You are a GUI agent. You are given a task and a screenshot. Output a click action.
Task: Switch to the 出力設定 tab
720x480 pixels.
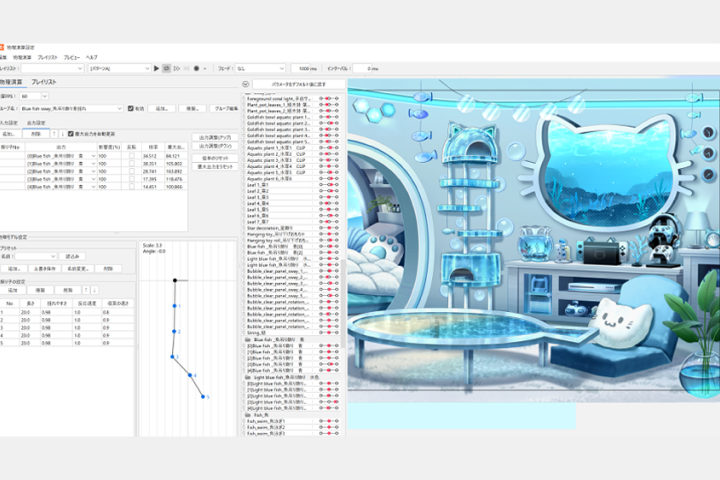coord(36,123)
